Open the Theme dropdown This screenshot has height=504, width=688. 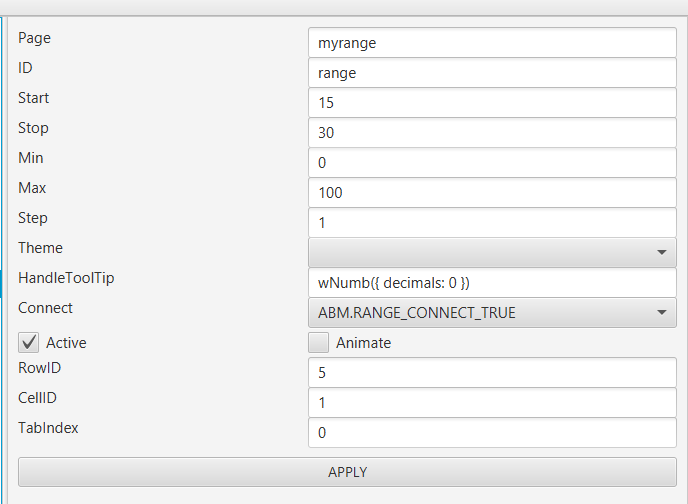click(492, 252)
